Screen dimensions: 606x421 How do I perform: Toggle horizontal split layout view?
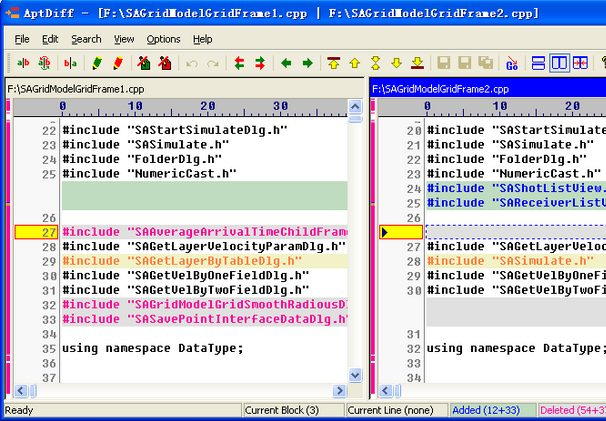pos(539,63)
